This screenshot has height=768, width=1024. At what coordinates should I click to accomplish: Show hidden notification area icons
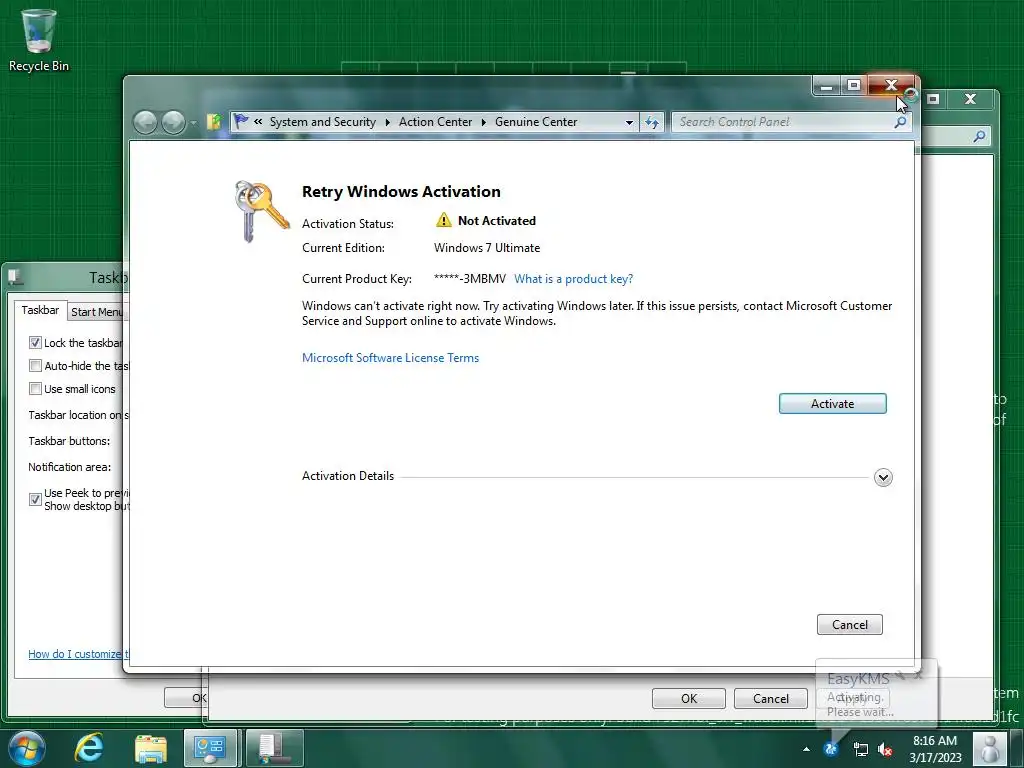click(x=807, y=749)
